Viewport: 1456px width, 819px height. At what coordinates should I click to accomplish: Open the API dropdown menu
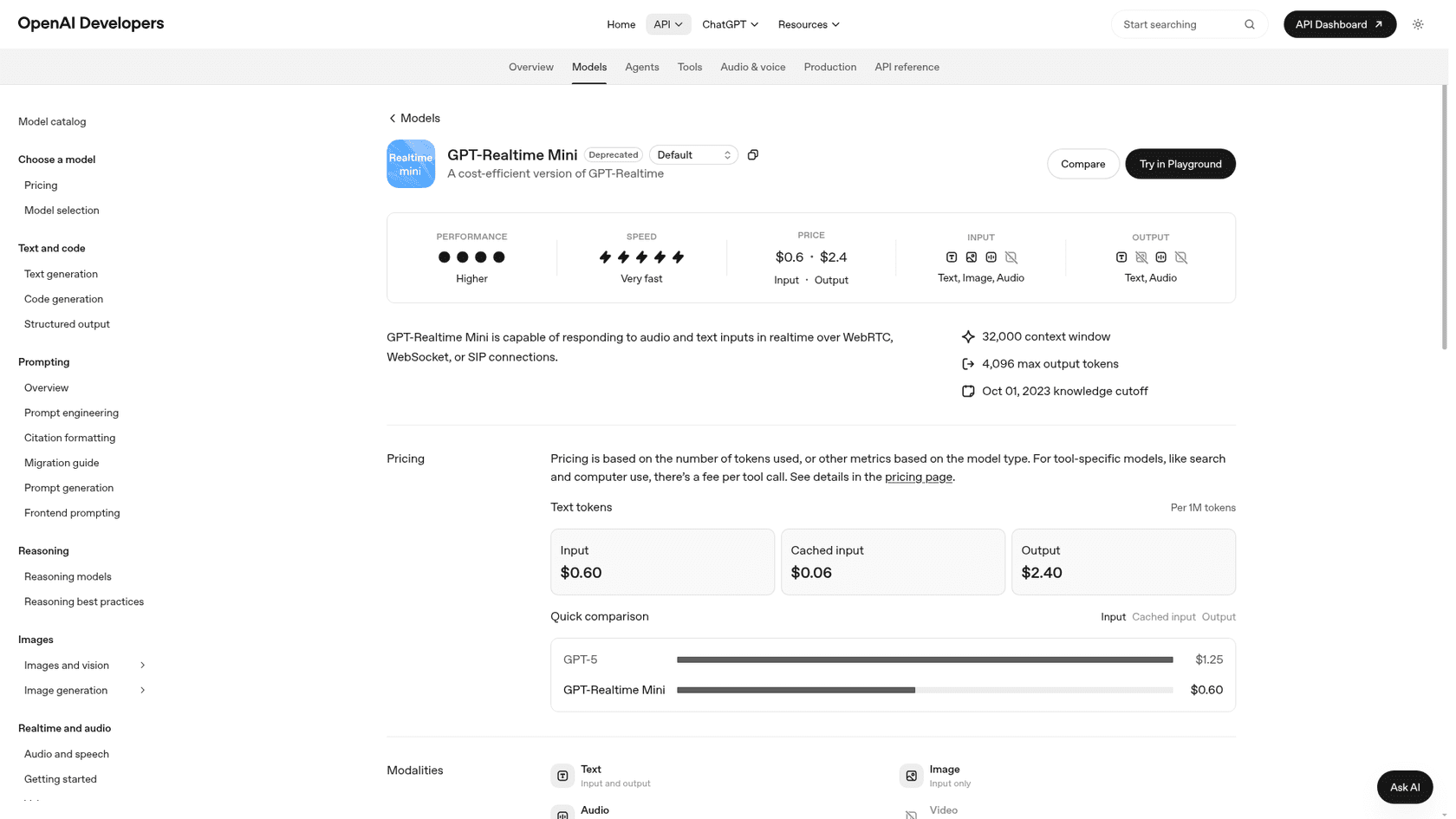668,24
